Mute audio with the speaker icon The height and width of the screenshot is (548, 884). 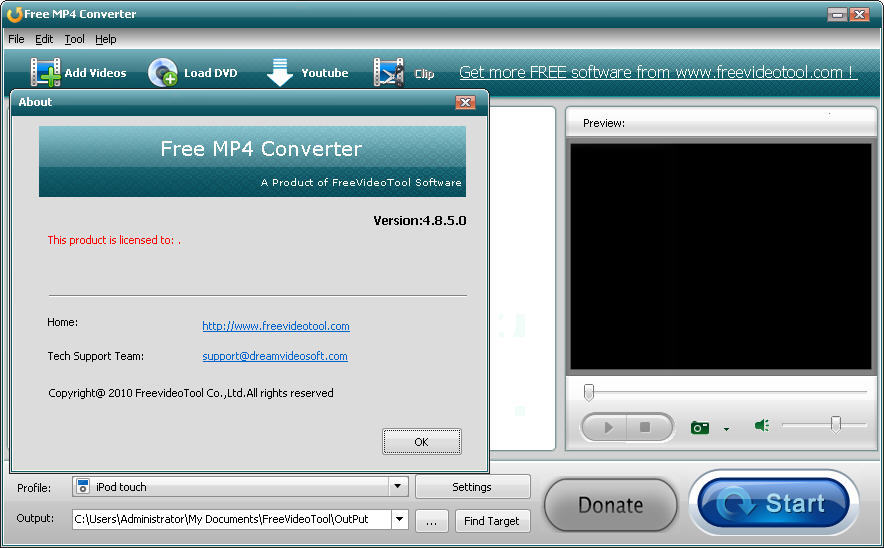[x=762, y=425]
